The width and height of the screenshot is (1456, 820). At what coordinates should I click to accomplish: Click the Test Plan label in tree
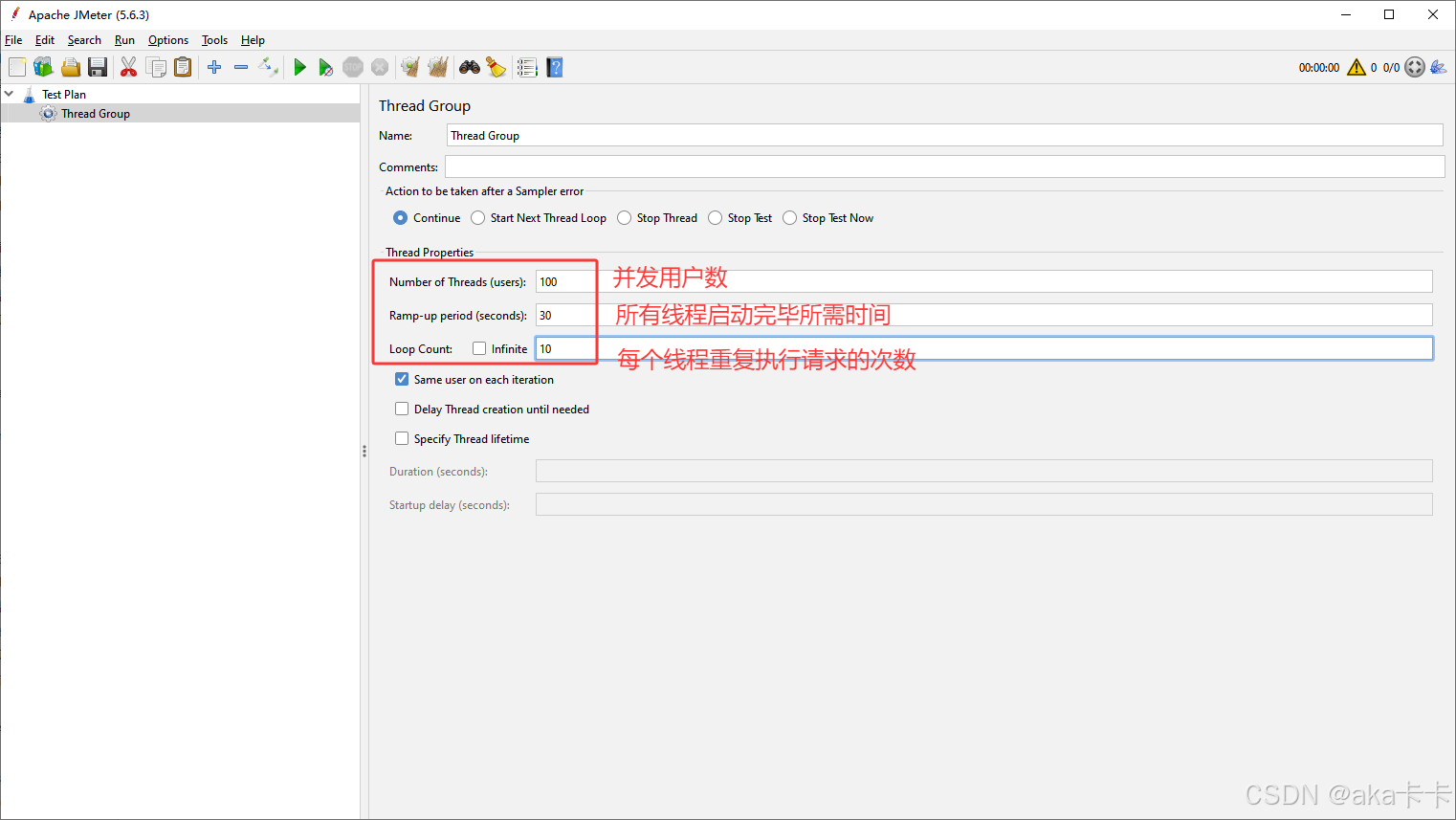[x=64, y=95]
